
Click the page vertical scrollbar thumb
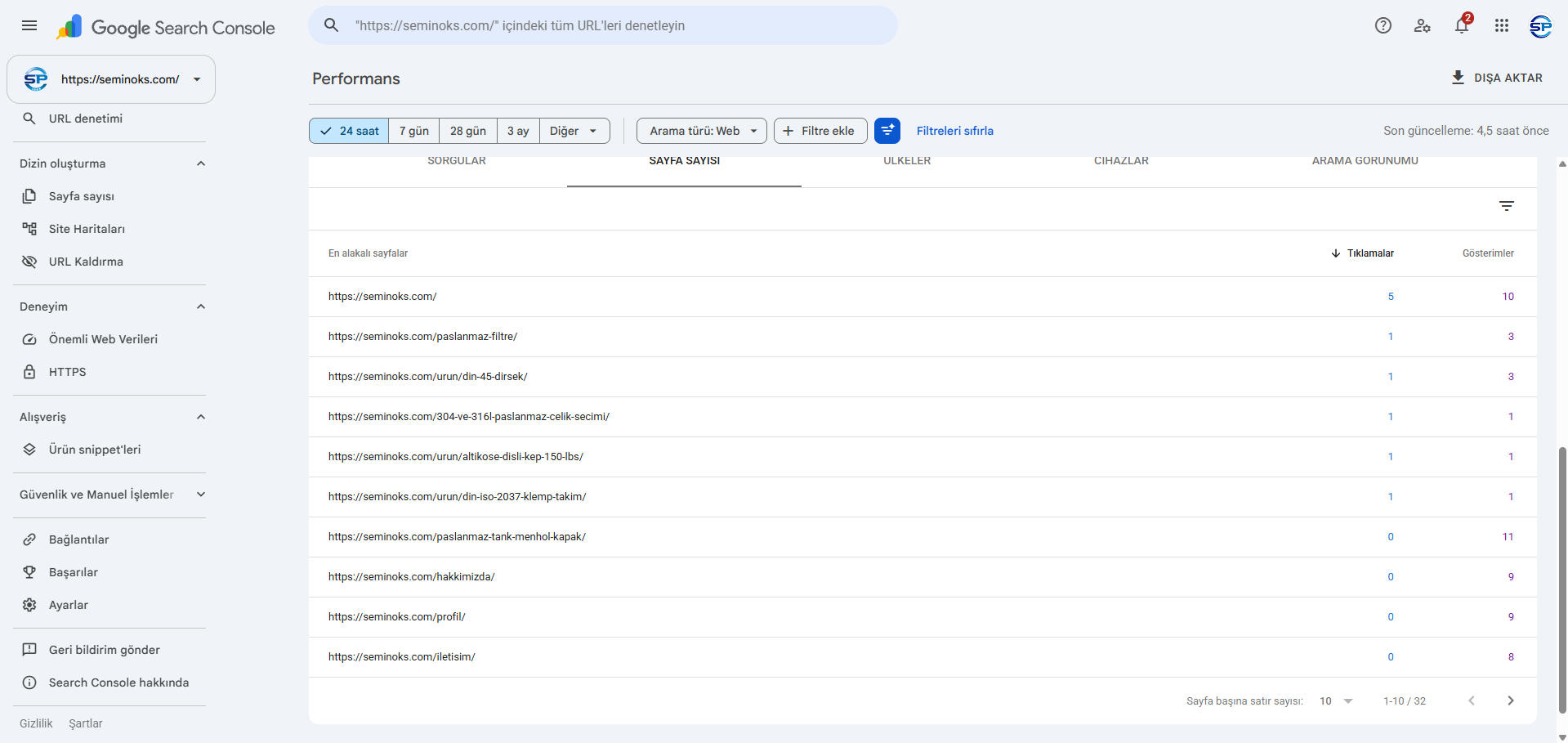coord(1562,580)
